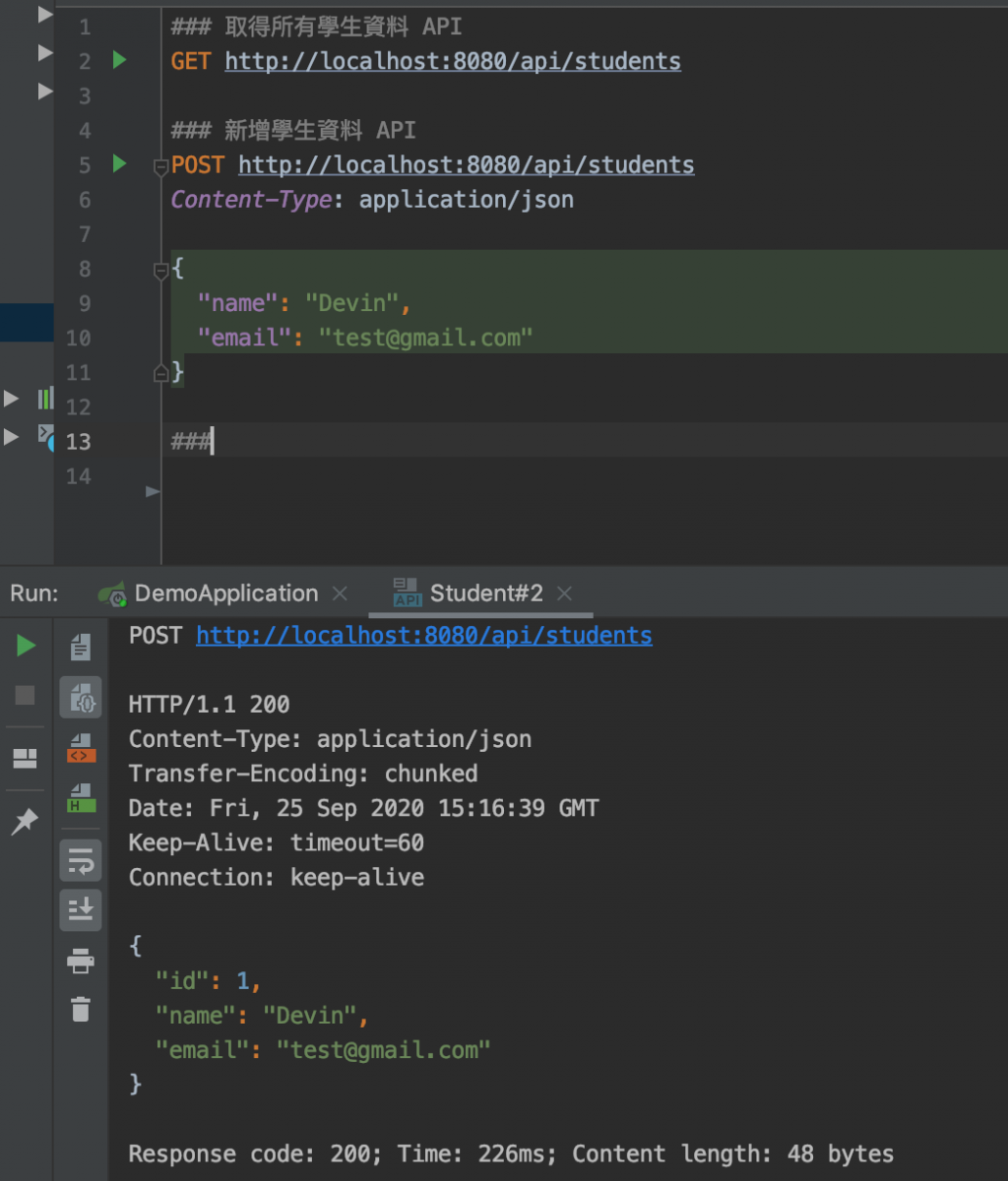The image size is (1008, 1181).
Task: Toggle the JSON response view
Action: [x=81, y=697]
